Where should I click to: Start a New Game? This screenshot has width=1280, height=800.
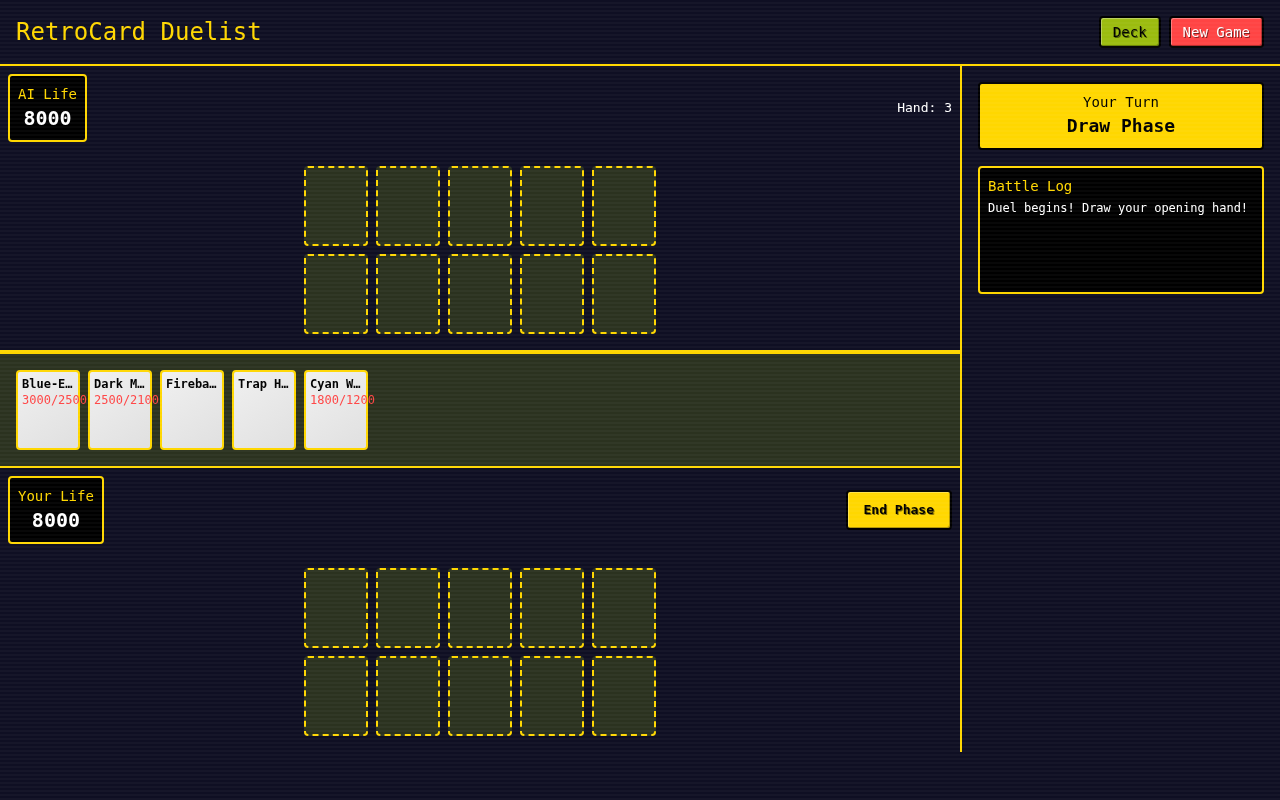[1216, 31]
